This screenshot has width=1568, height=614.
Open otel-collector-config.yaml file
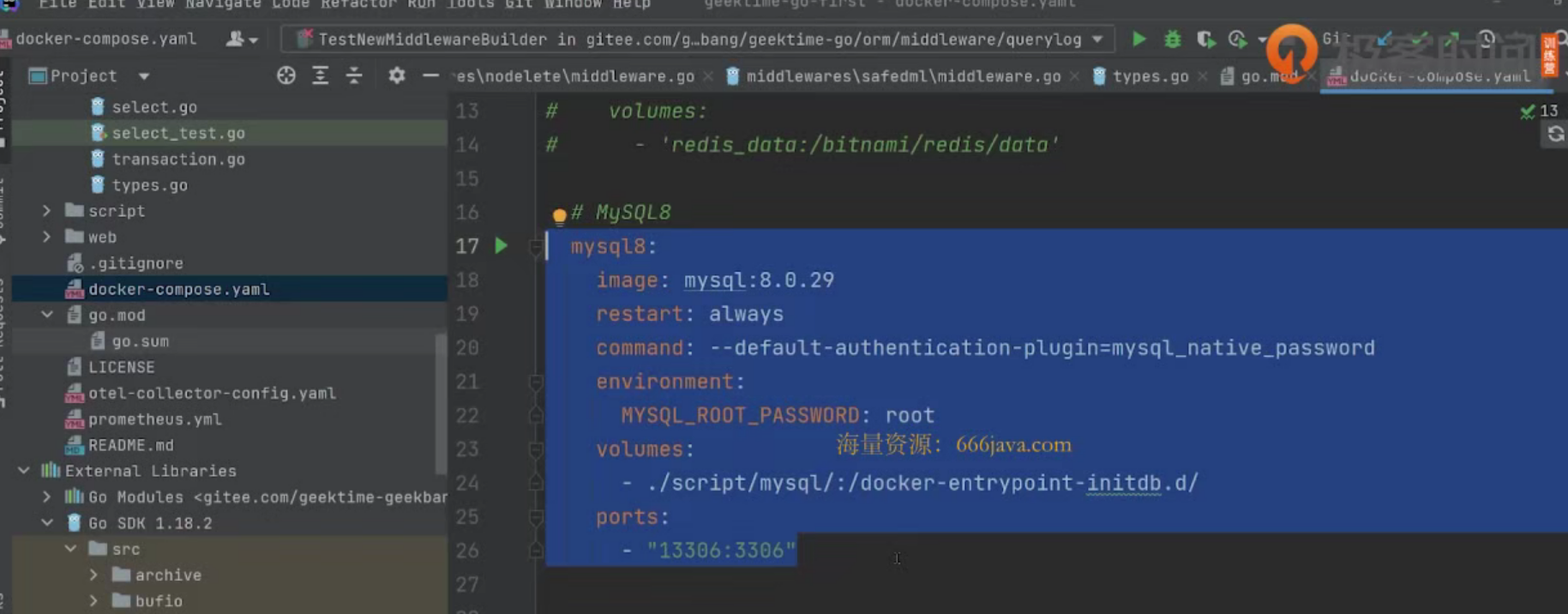(212, 394)
